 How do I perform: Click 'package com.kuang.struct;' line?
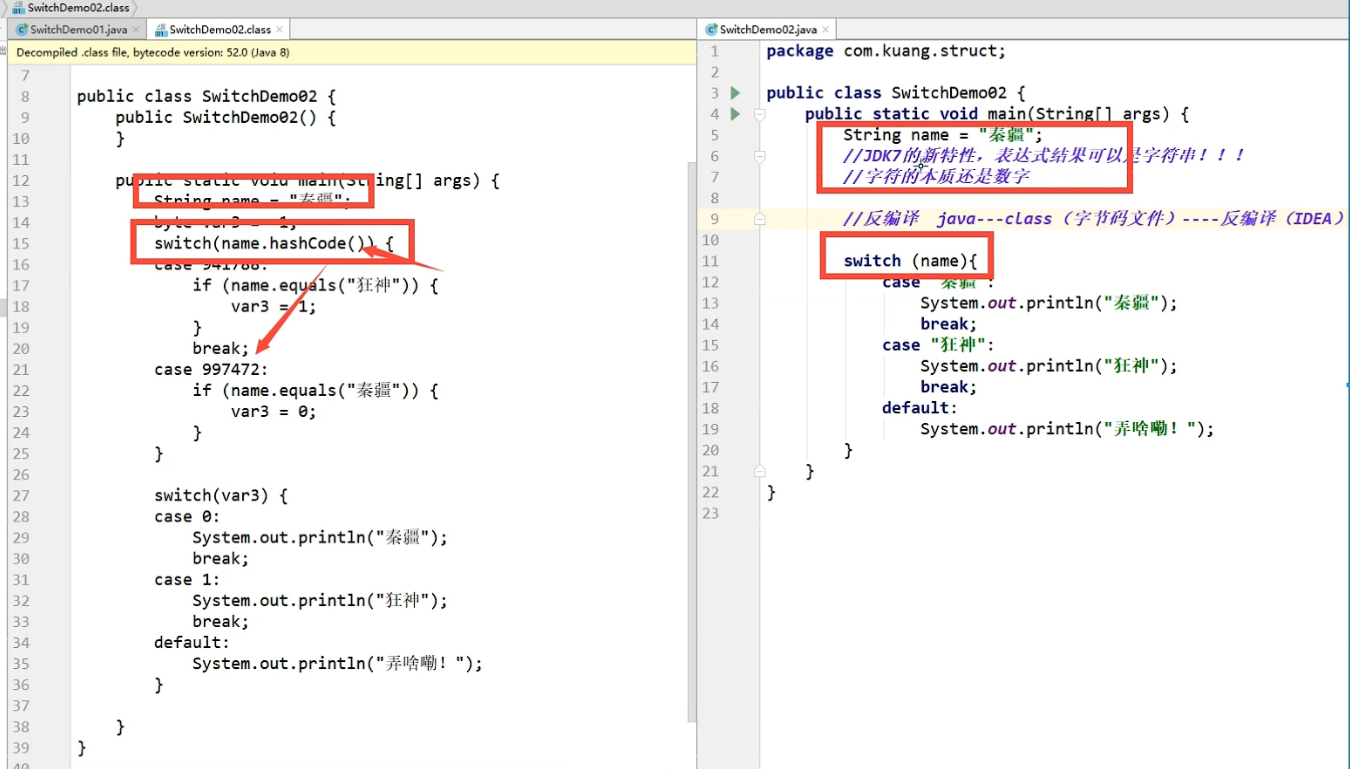point(886,51)
